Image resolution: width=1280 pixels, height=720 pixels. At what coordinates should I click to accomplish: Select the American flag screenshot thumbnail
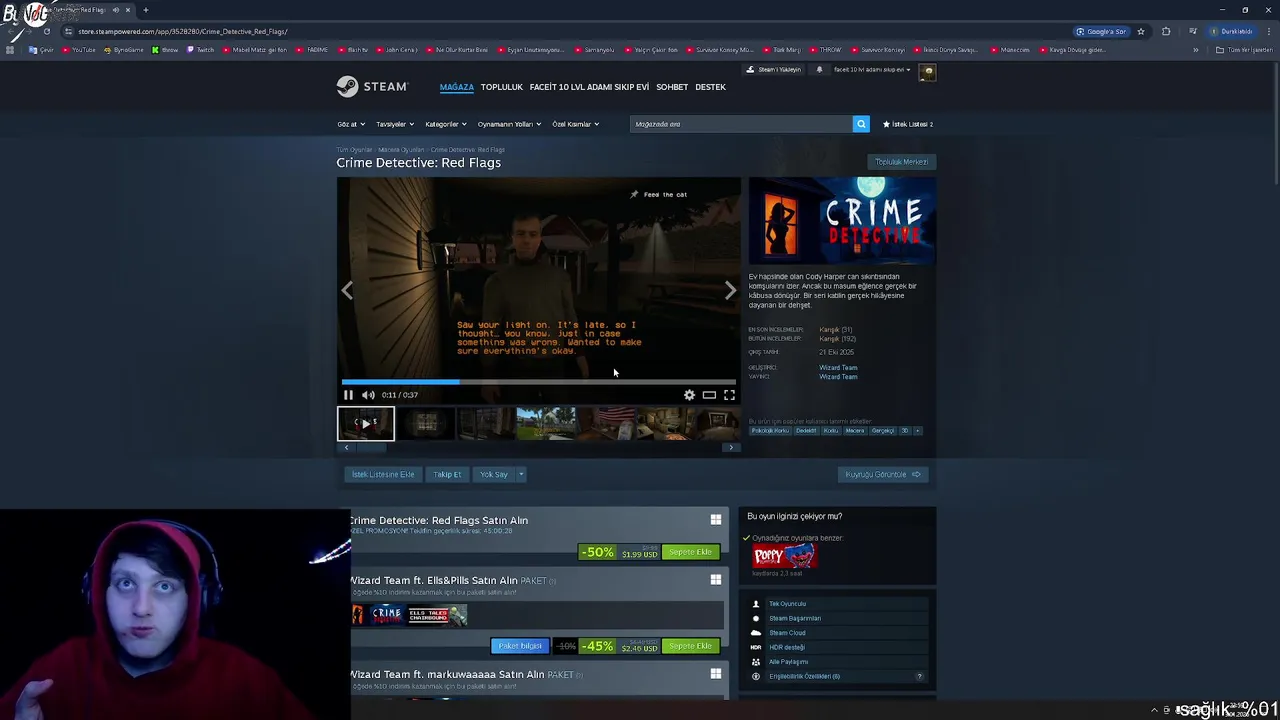(x=606, y=424)
